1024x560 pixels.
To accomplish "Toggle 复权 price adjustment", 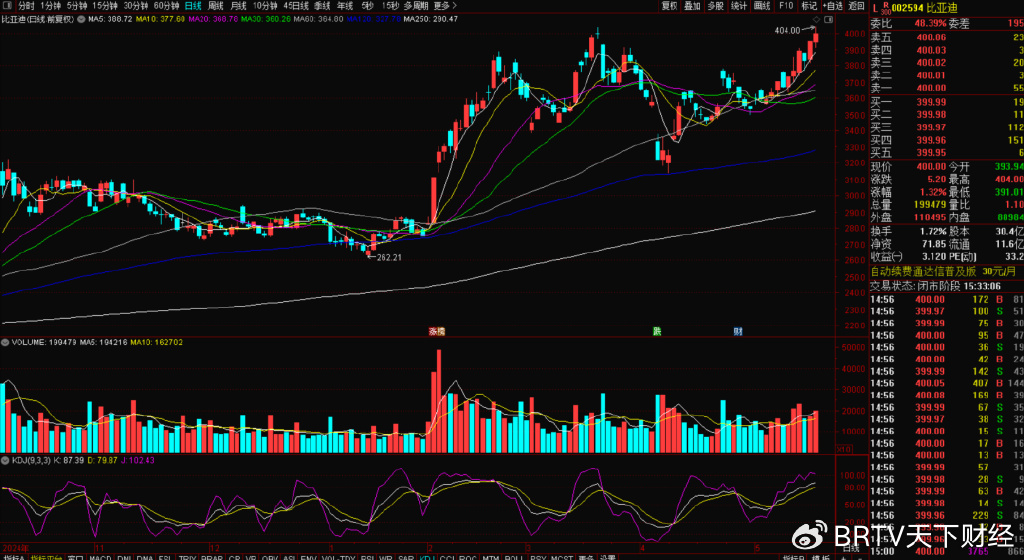I will pyautogui.click(x=669, y=6).
